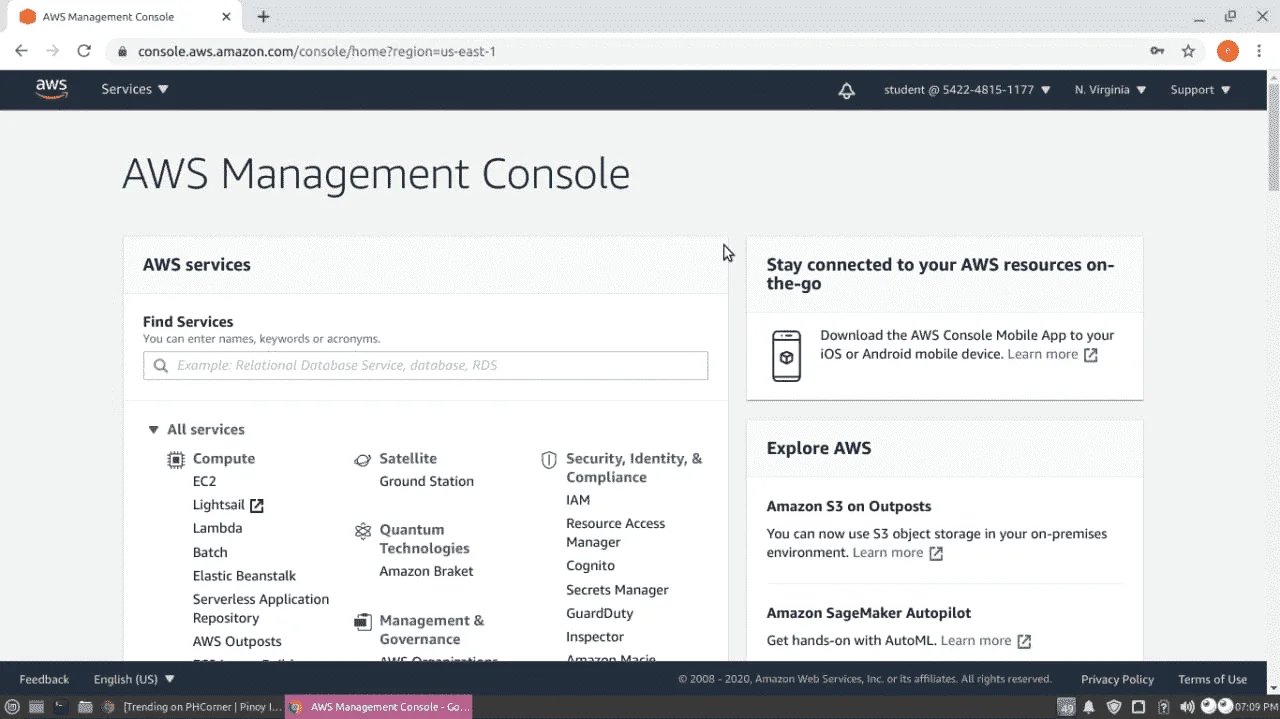Open a new browser tab with plus
The width and height of the screenshot is (1280, 719).
[263, 17]
